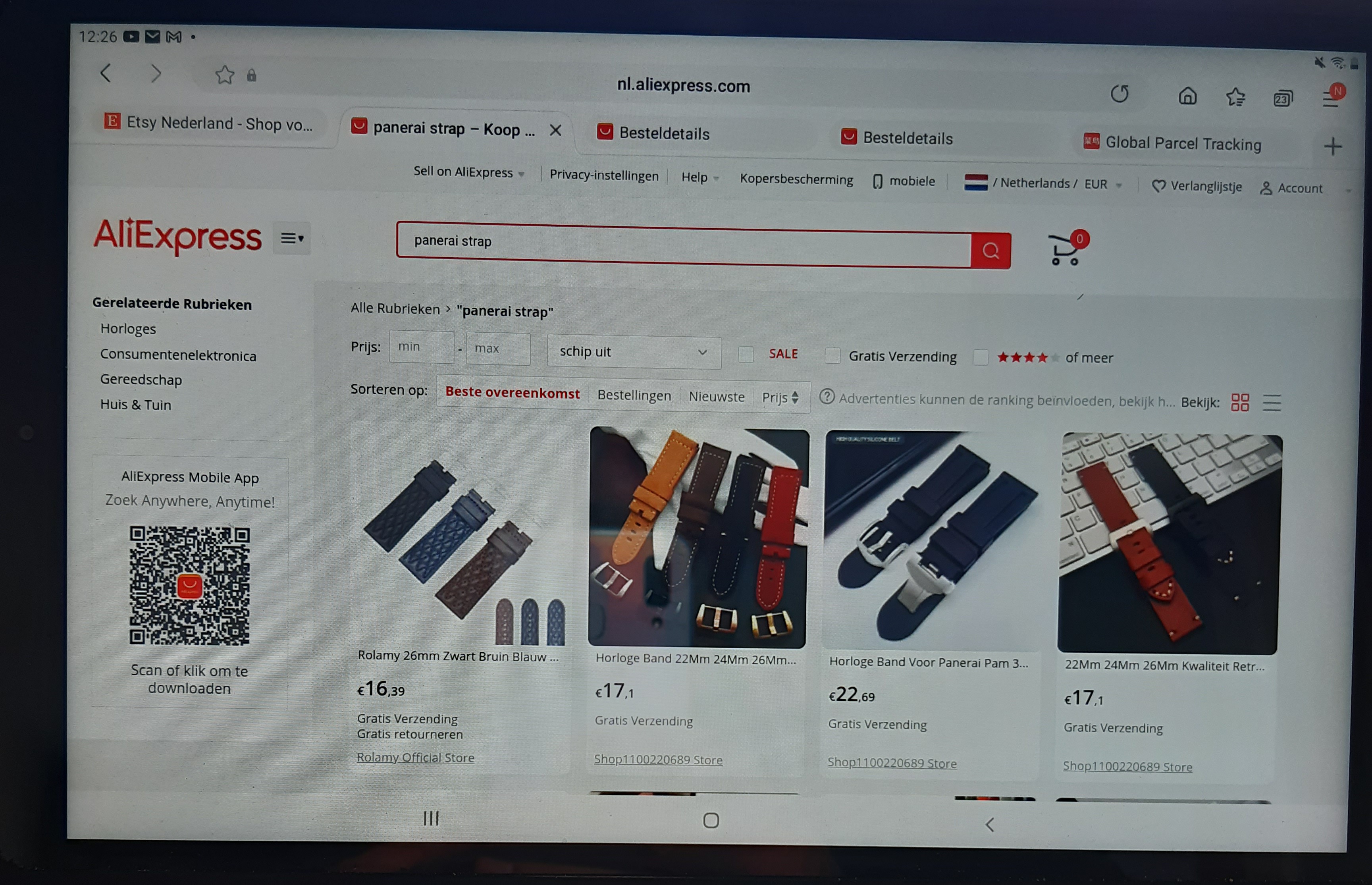Click the ad ranking info question icon

coord(827,397)
